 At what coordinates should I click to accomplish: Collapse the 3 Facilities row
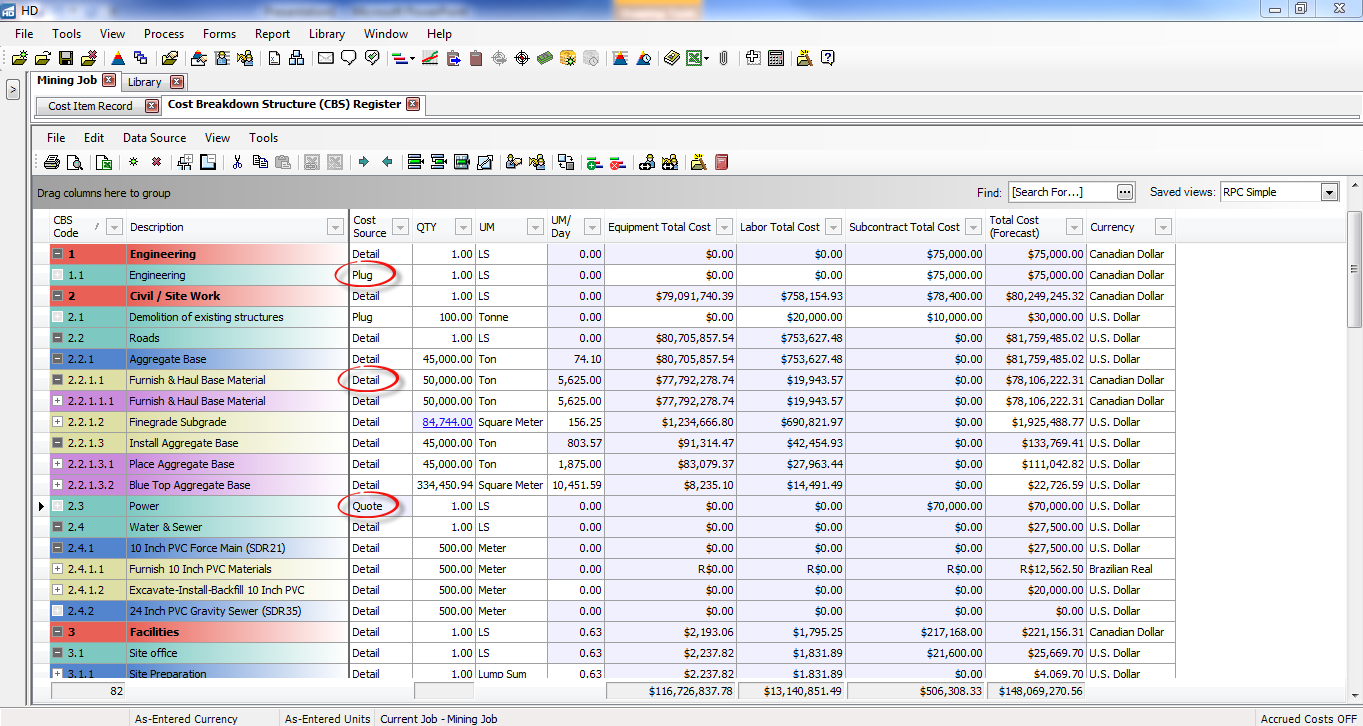59,632
